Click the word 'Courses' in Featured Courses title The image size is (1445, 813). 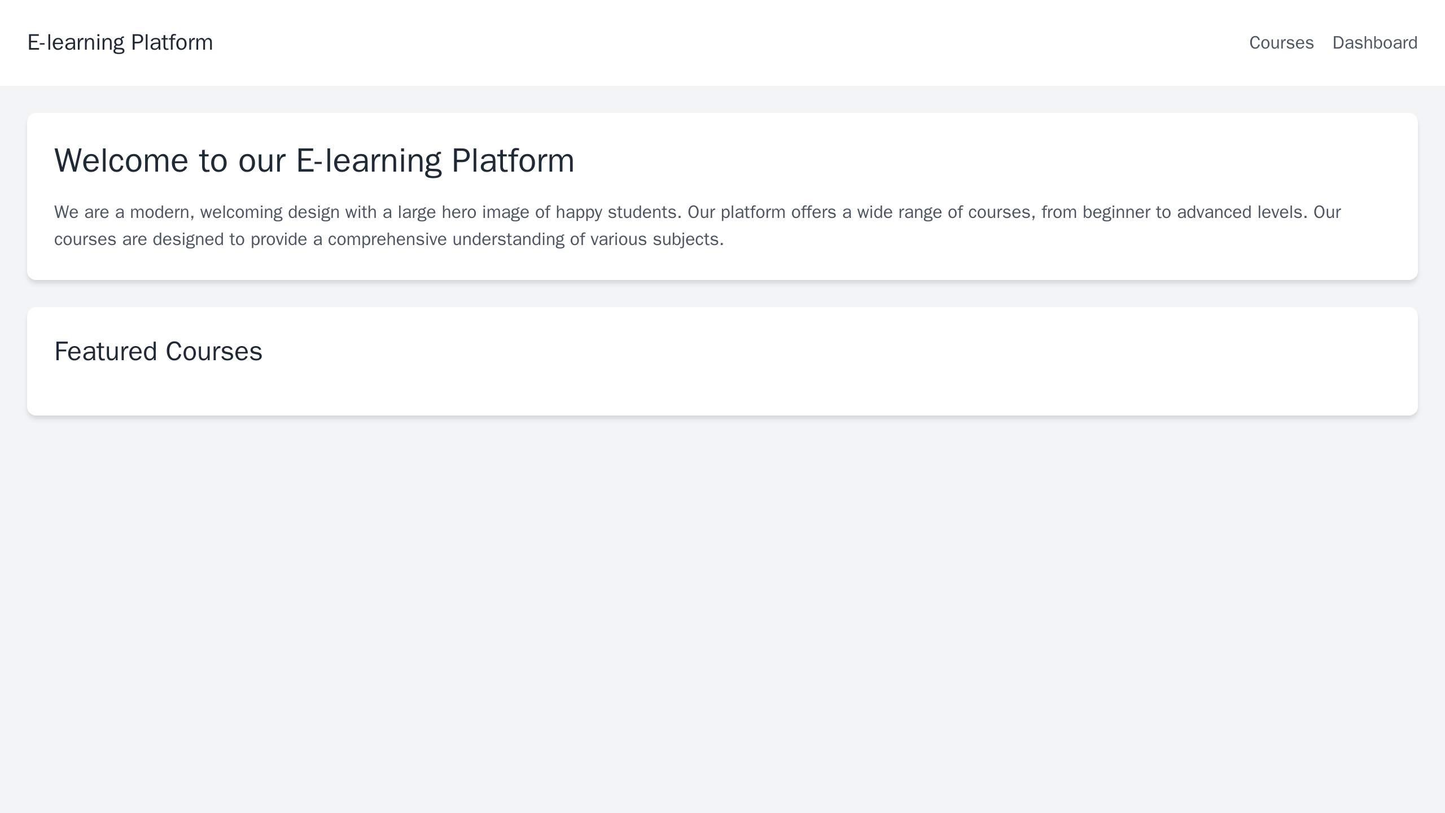point(214,352)
